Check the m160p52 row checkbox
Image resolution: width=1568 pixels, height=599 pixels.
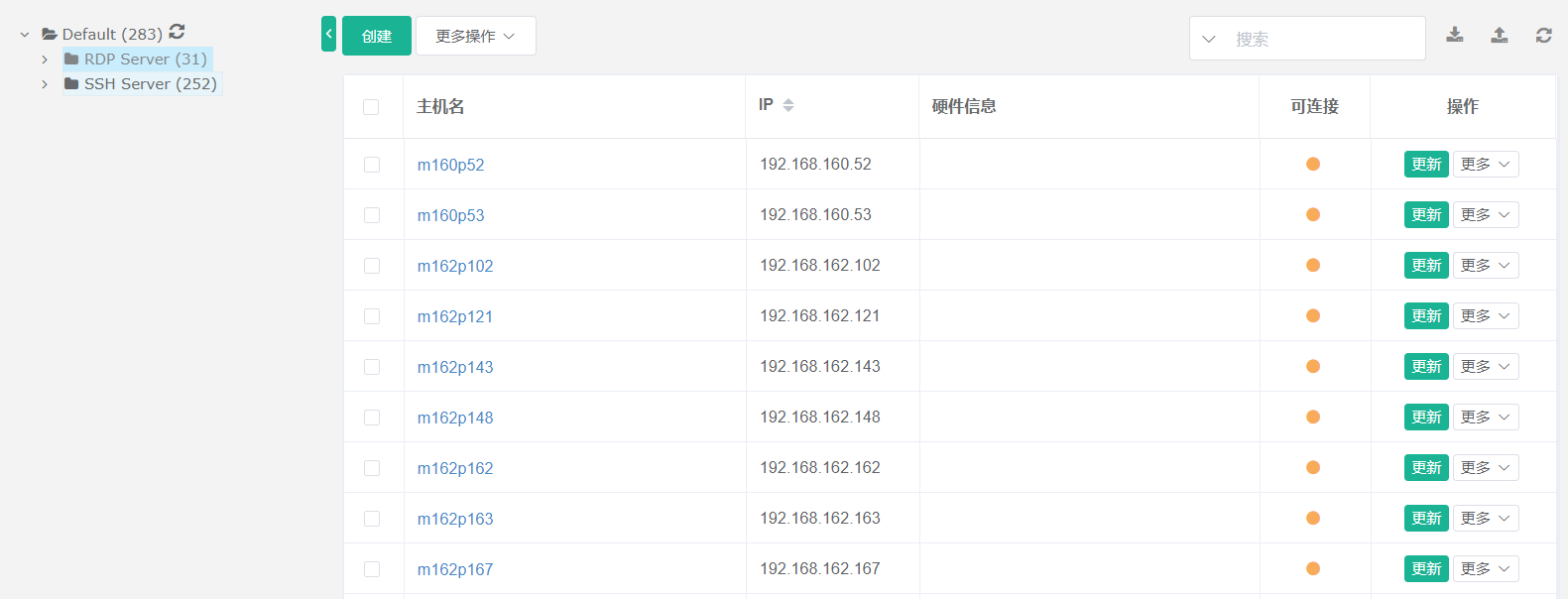372,165
